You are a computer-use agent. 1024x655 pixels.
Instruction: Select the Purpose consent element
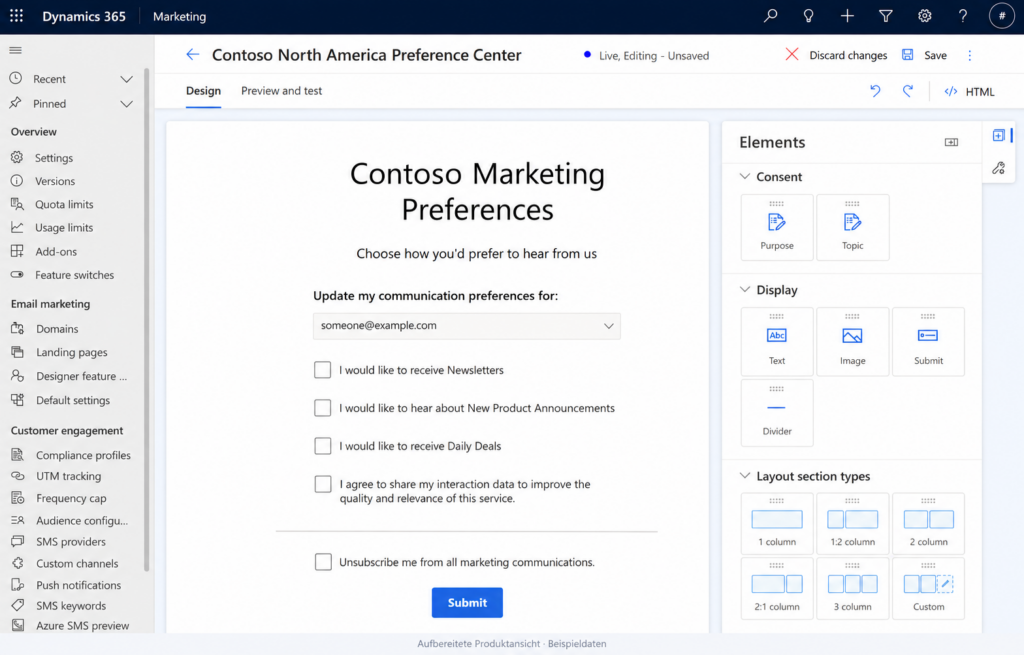776,227
